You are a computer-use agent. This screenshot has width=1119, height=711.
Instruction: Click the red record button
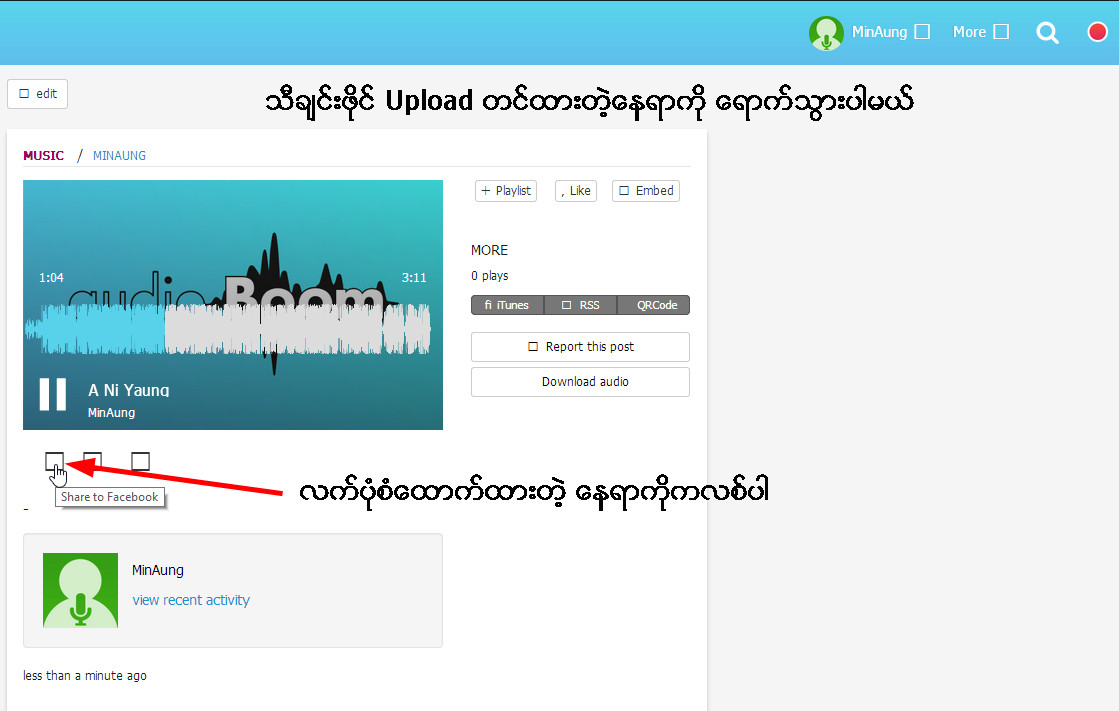1097,32
